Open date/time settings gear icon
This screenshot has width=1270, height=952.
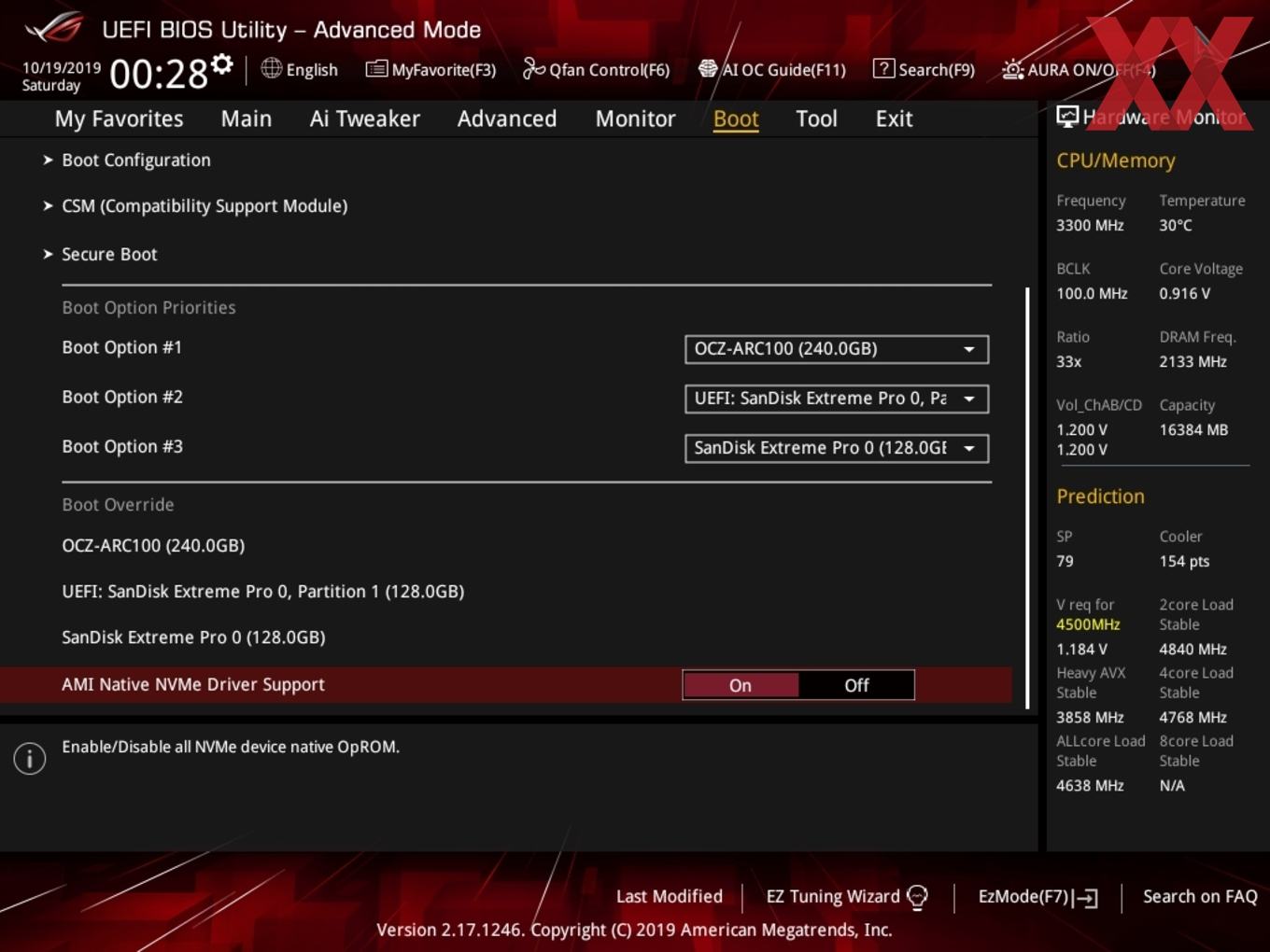coord(221,64)
